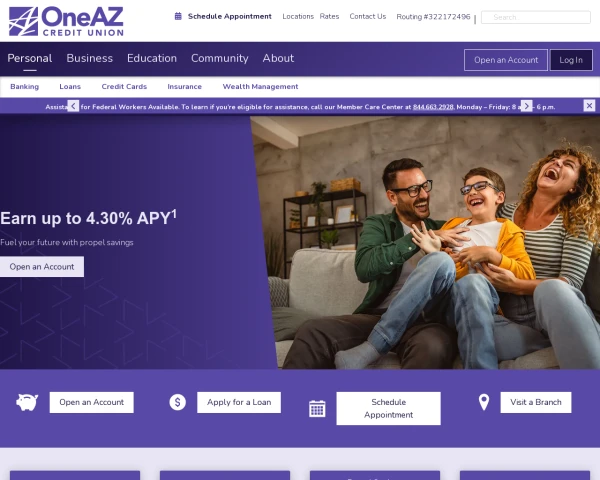Expand the Wealth Management submenu
The width and height of the screenshot is (600, 480).
[x=260, y=87]
